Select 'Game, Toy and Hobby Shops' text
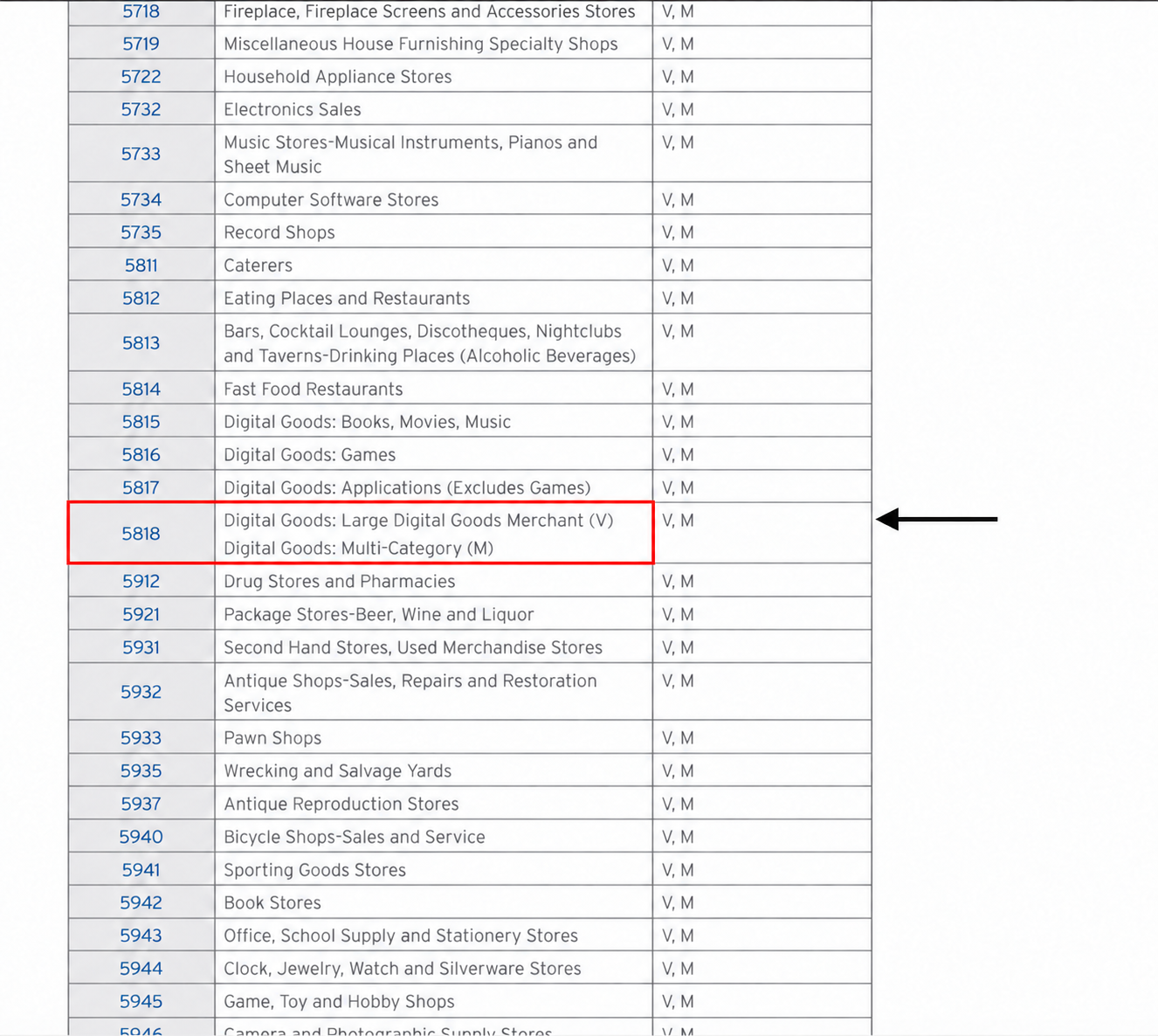This screenshot has height=1036, width=1158. [x=339, y=1002]
